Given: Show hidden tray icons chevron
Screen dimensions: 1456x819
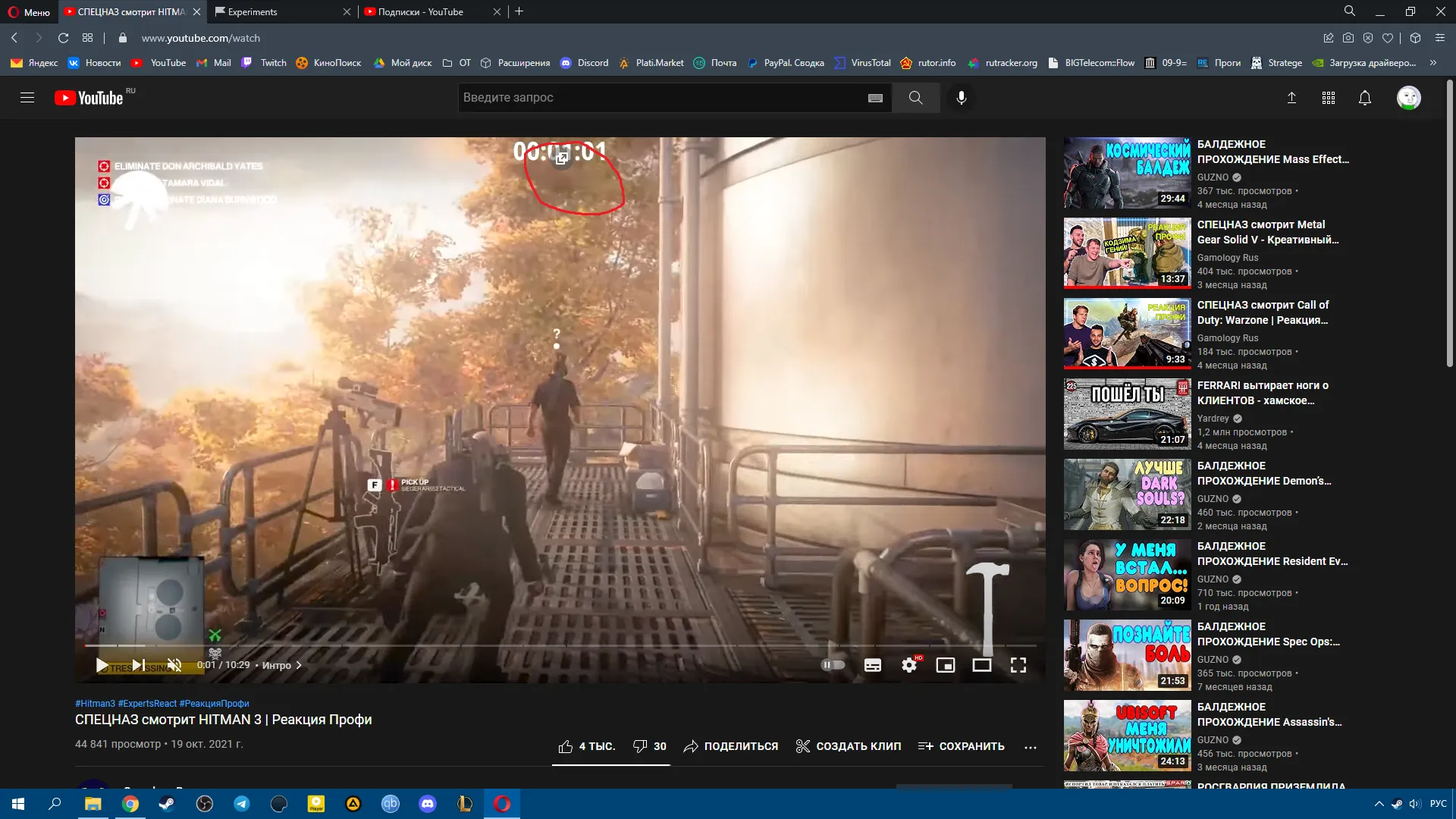Looking at the screenshot, I should click(x=1379, y=804).
